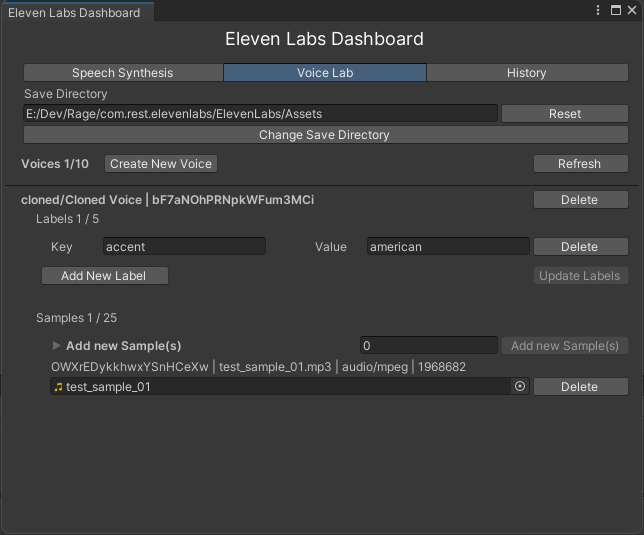Image resolution: width=644 pixels, height=535 pixels.
Task: Focus the Key field containing accent
Action: (184, 247)
